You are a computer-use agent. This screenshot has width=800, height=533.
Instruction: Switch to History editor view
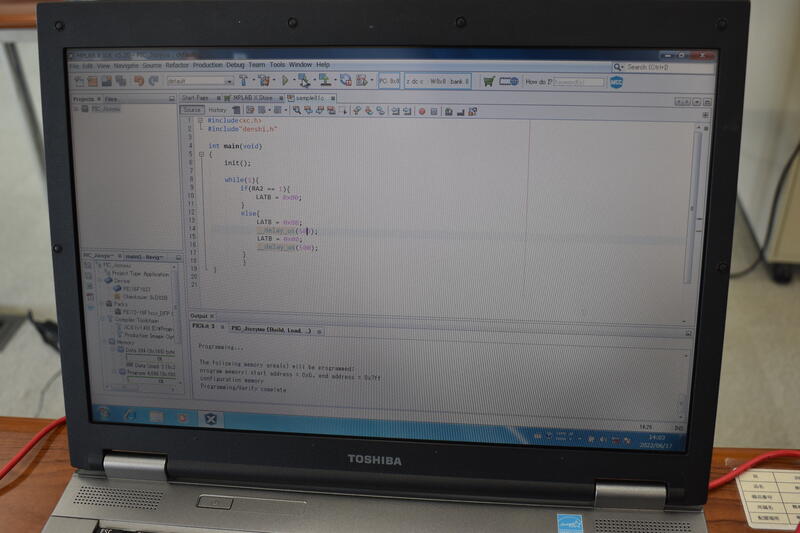coord(217,110)
